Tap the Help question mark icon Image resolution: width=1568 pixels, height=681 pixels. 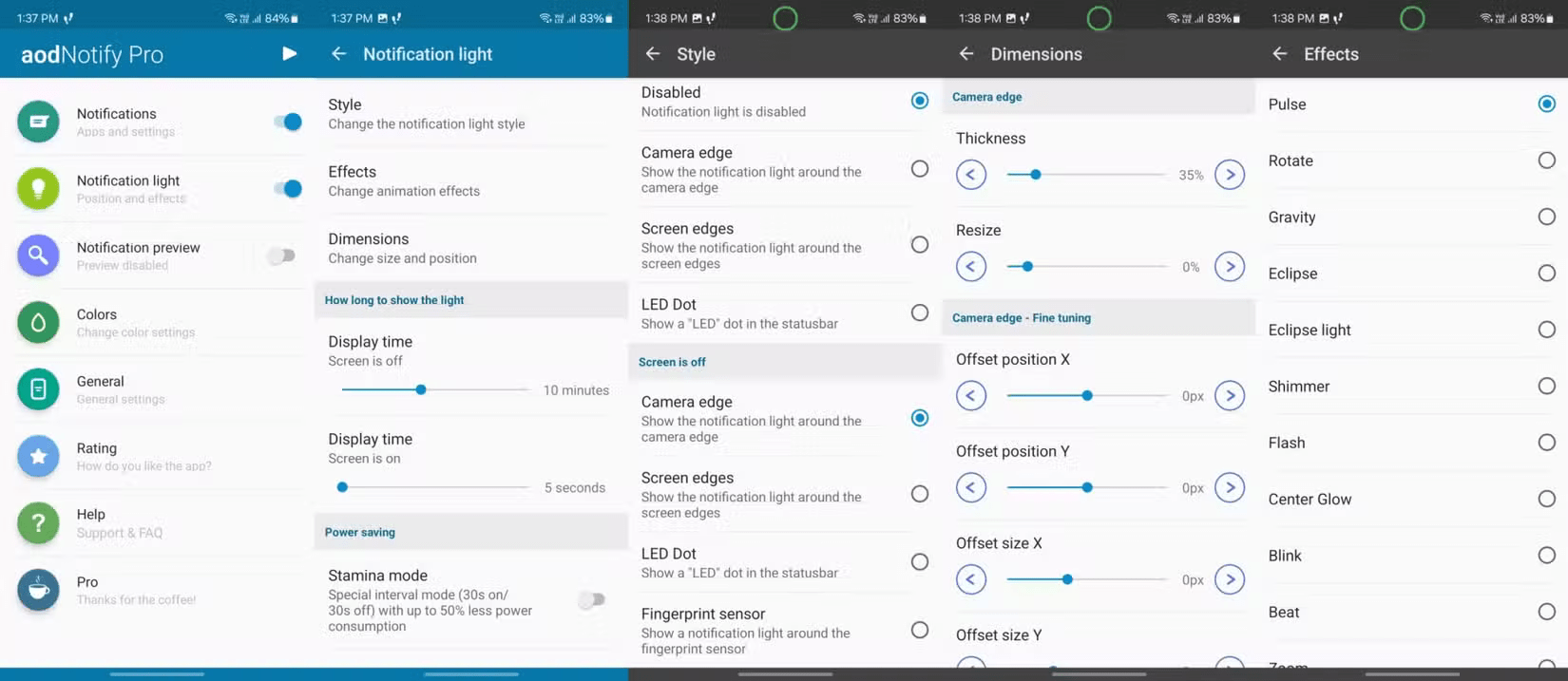(x=38, y=523)
